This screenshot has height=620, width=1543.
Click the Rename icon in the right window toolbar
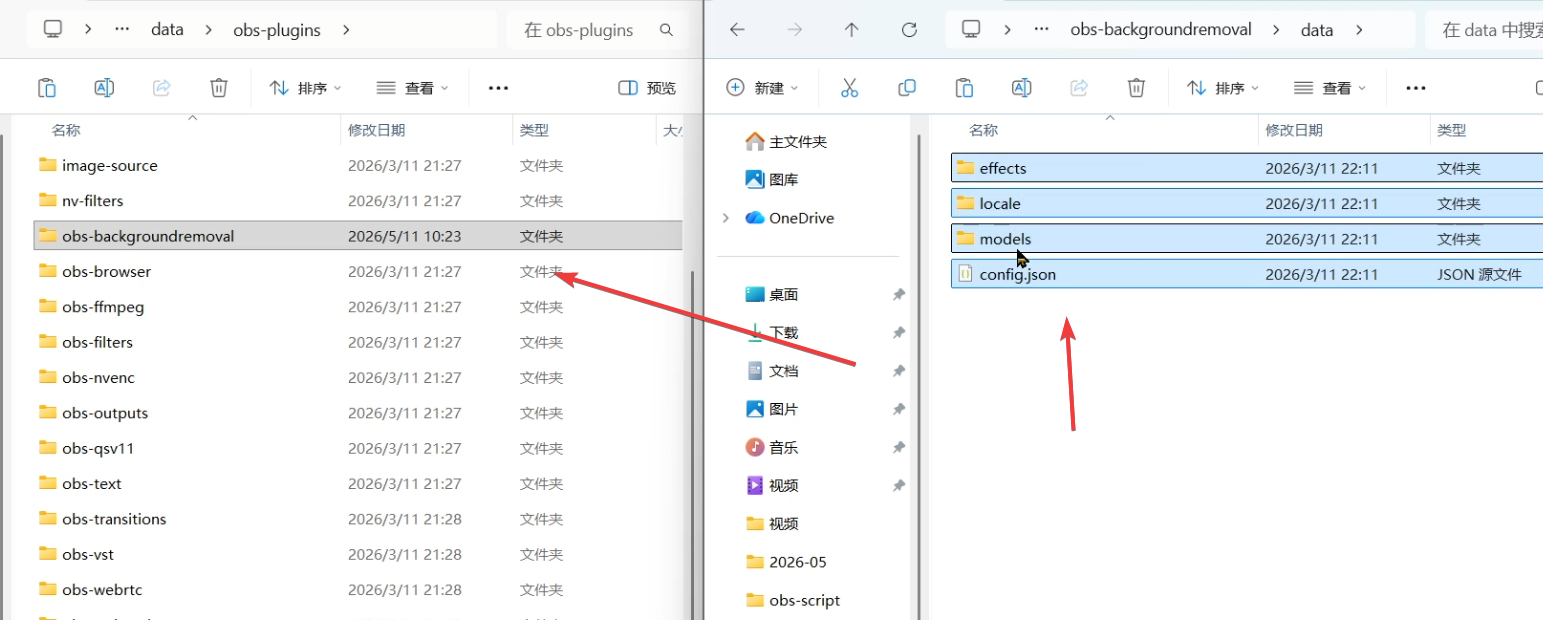tap(1021, 88)
